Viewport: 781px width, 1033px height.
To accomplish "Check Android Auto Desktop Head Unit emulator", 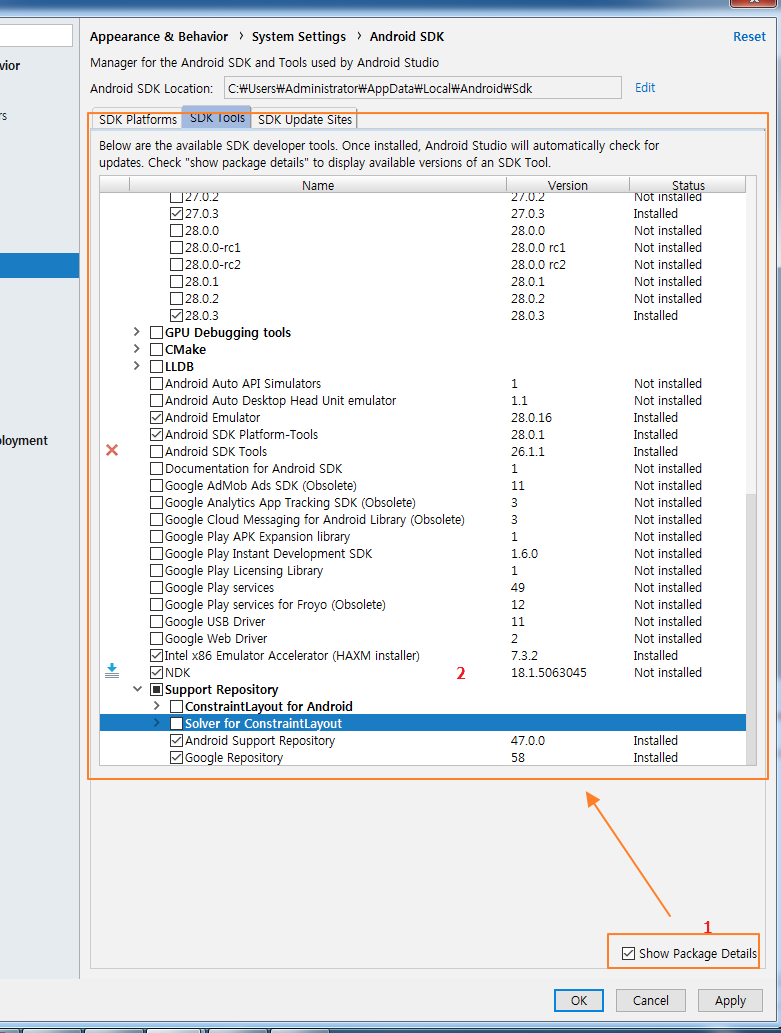I will point(156,401).
